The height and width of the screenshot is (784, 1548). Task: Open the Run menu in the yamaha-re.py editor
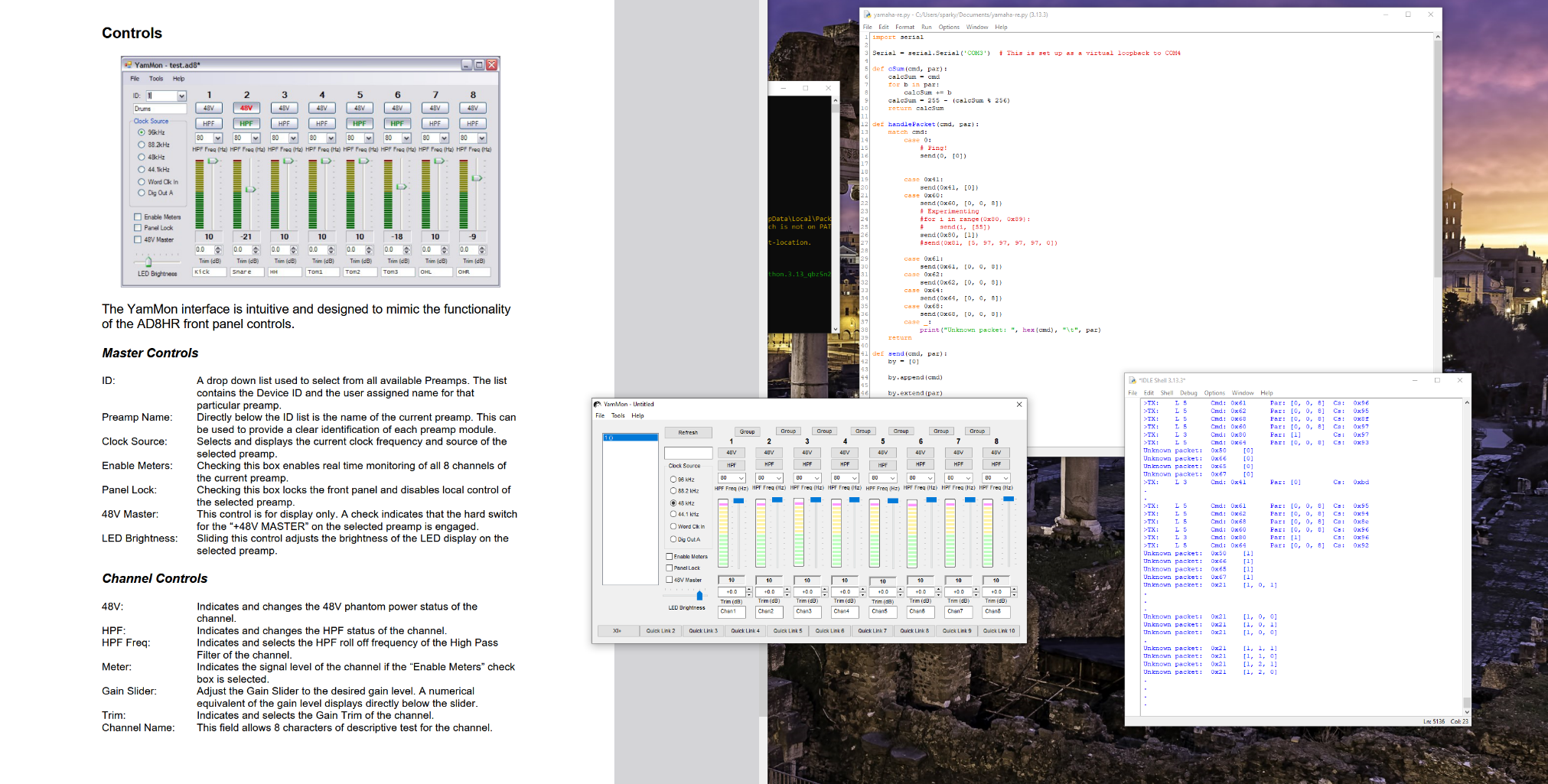926,27
